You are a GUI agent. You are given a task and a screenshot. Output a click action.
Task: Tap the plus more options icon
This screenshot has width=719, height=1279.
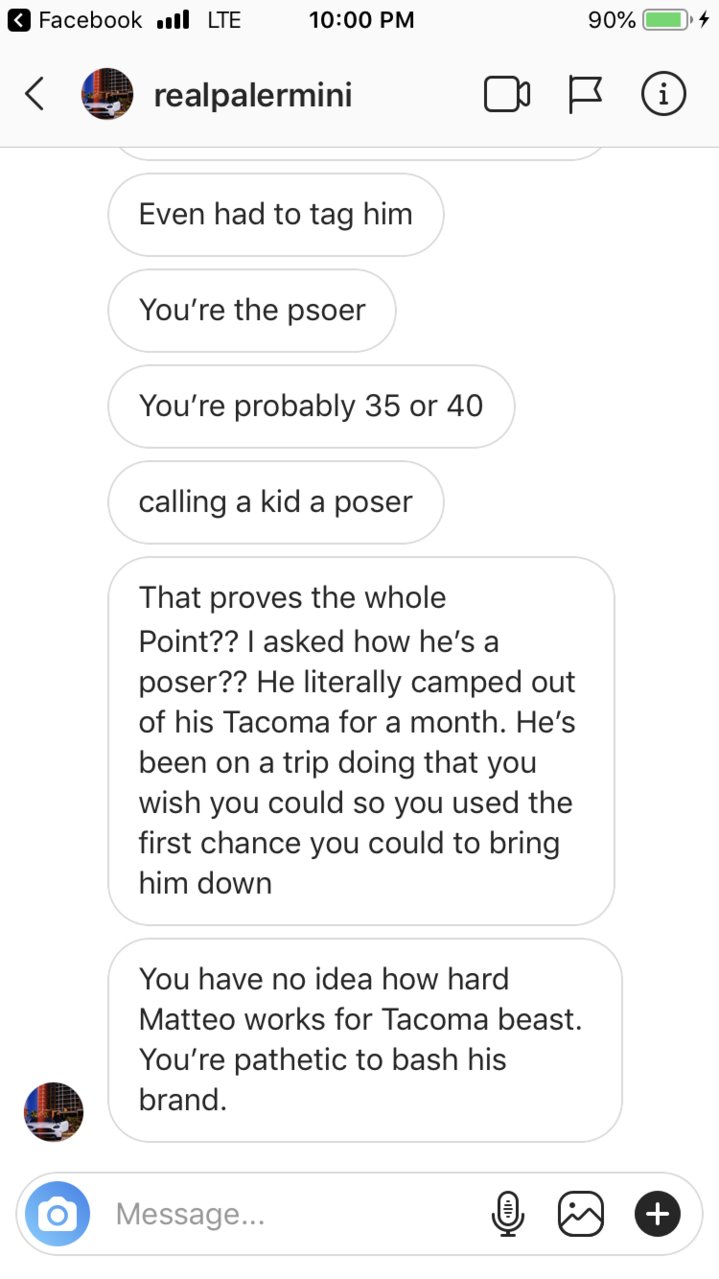pos(657,1214)
